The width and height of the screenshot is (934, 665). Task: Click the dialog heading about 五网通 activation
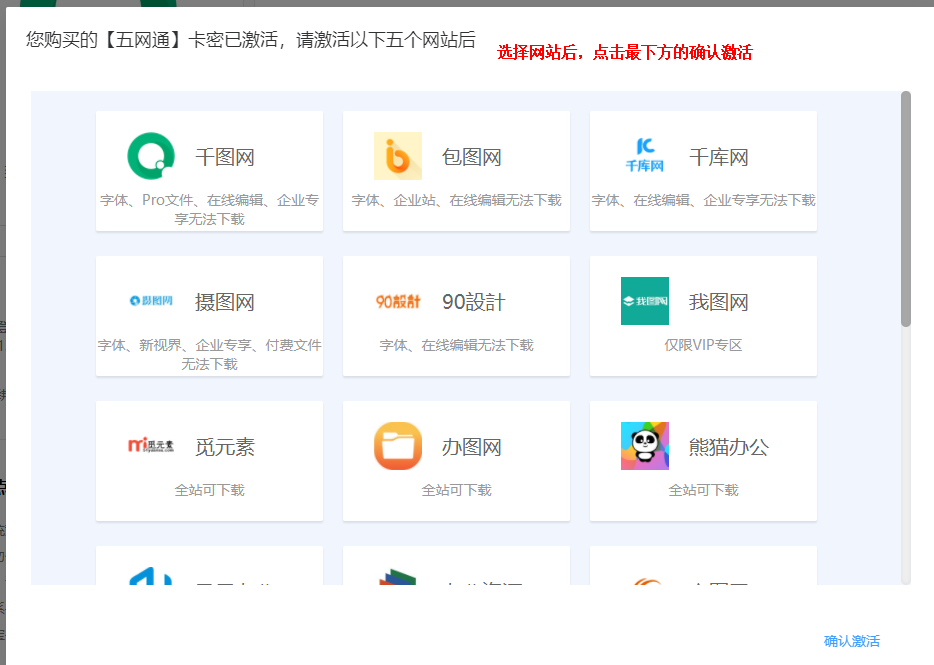(x=251, y=40)
